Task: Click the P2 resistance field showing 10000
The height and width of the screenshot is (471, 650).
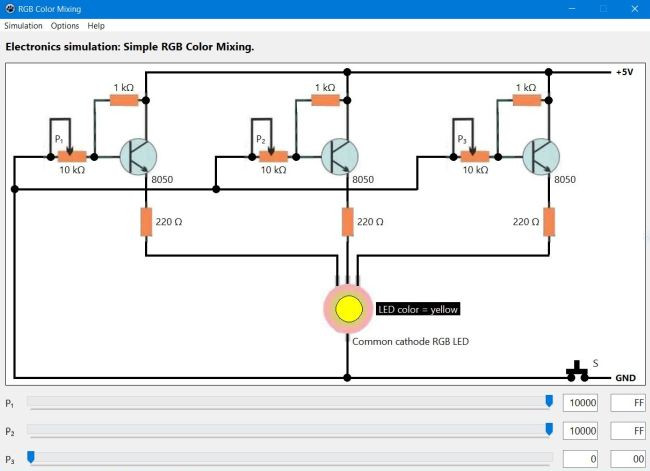Action: tap(580, 431)
